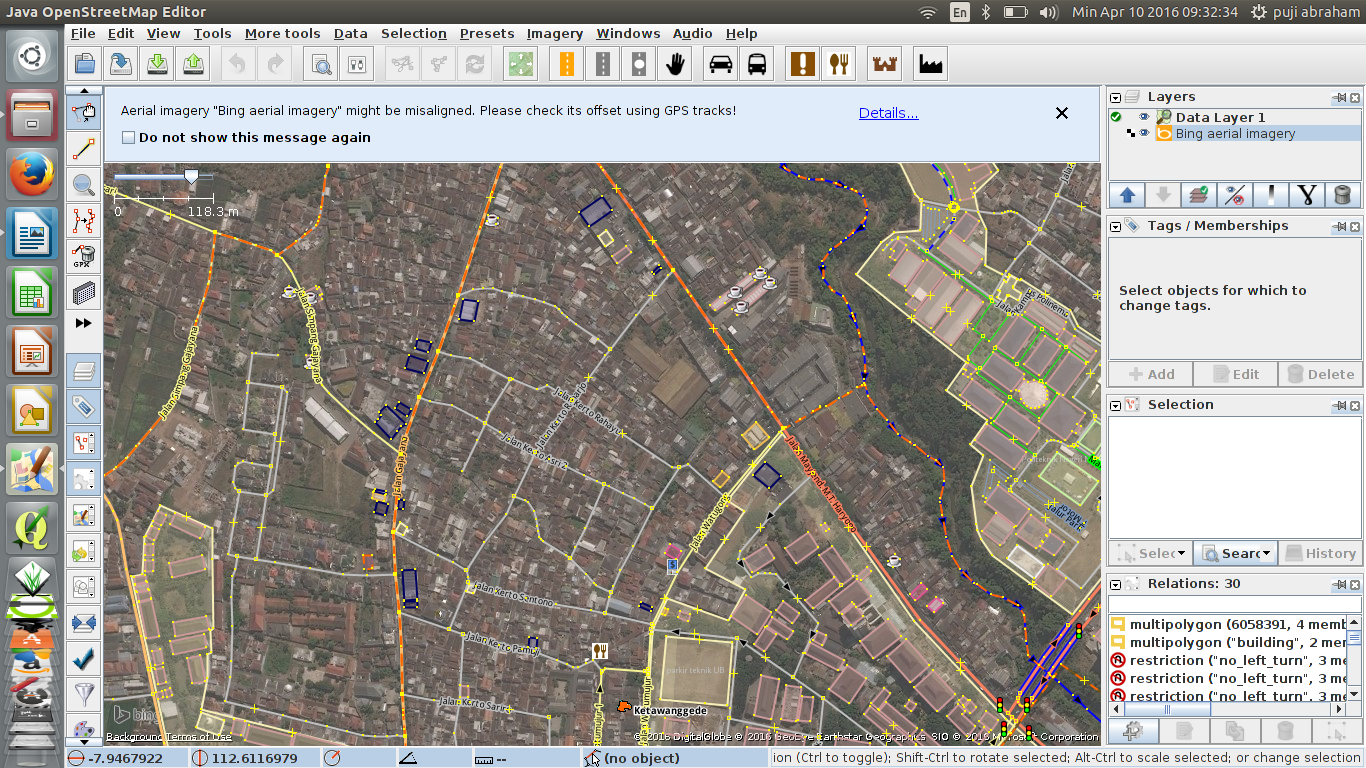
Task: Click the Details link in the warning banner
Action: pyautogui.click(x=888, y=113)
